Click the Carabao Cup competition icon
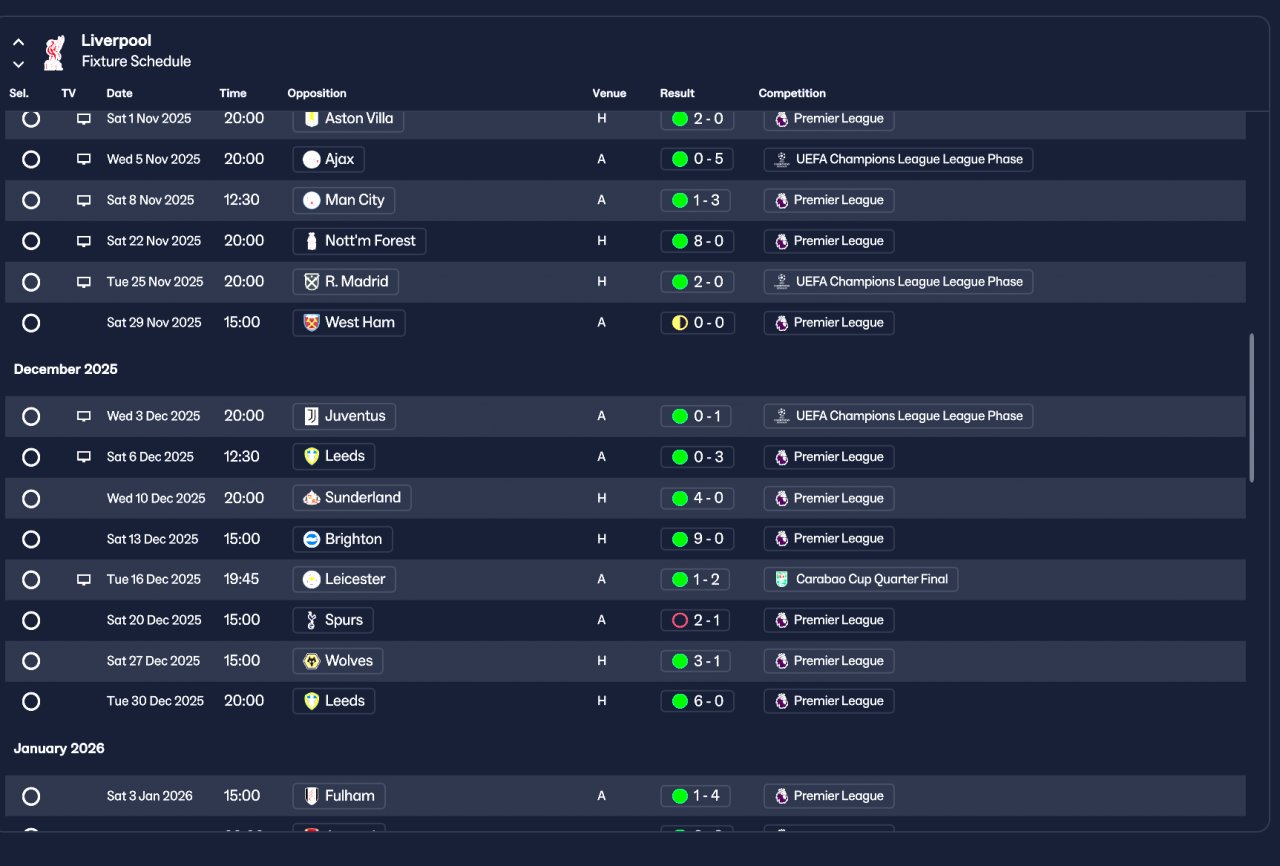 tap(782, 579)
